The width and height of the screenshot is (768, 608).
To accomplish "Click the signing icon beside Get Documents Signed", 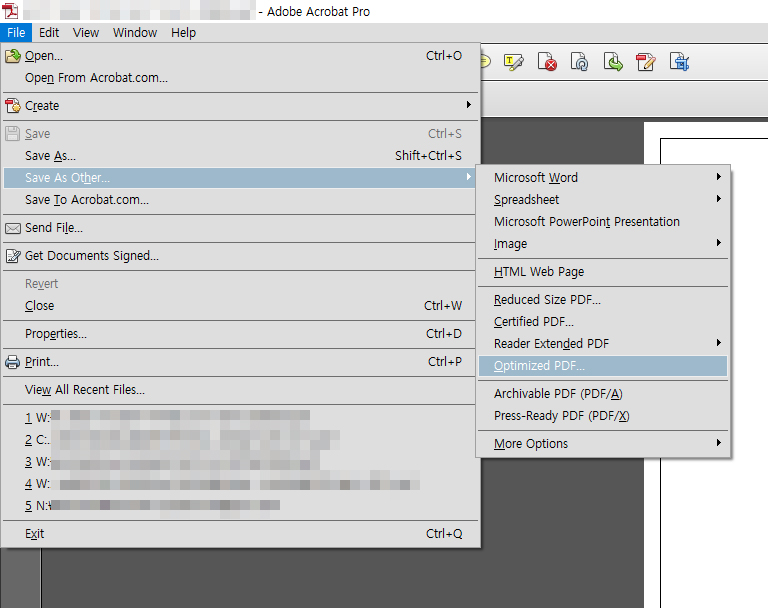I will [13, 256].
